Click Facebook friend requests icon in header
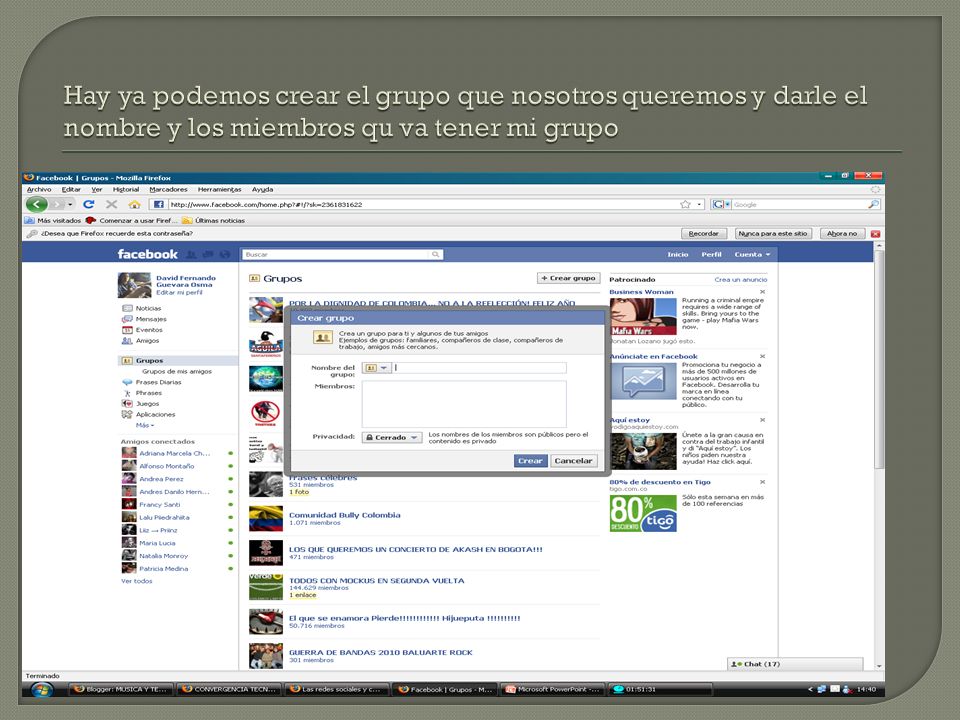The width and height of the screenshot is (960, 720). (x=192, y=255)
